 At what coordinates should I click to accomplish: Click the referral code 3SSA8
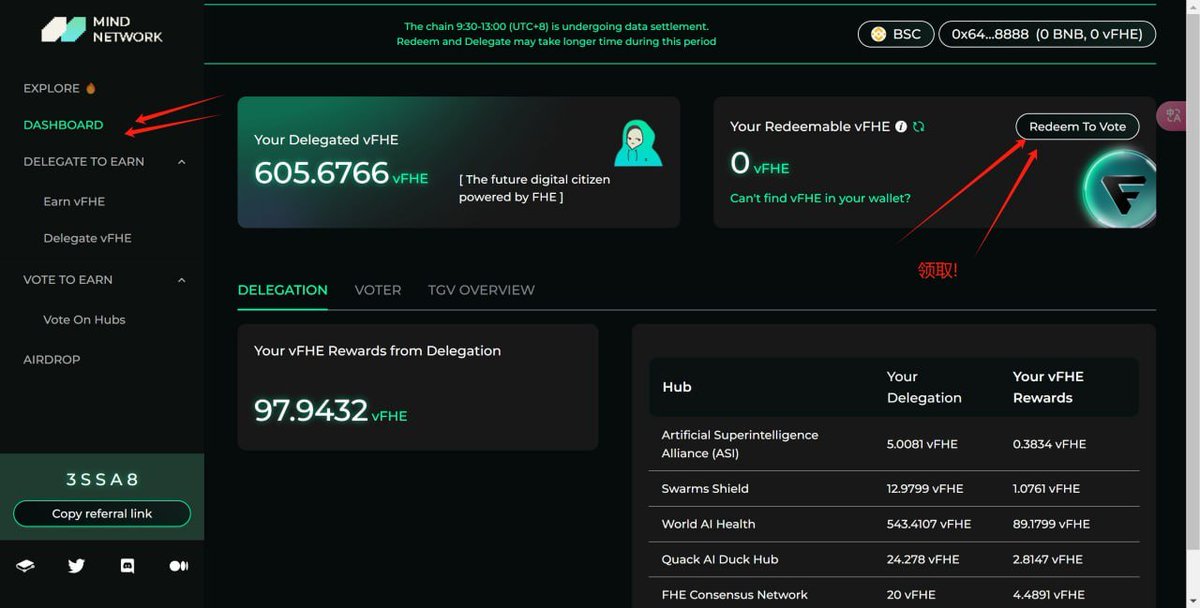pos(102,480)
